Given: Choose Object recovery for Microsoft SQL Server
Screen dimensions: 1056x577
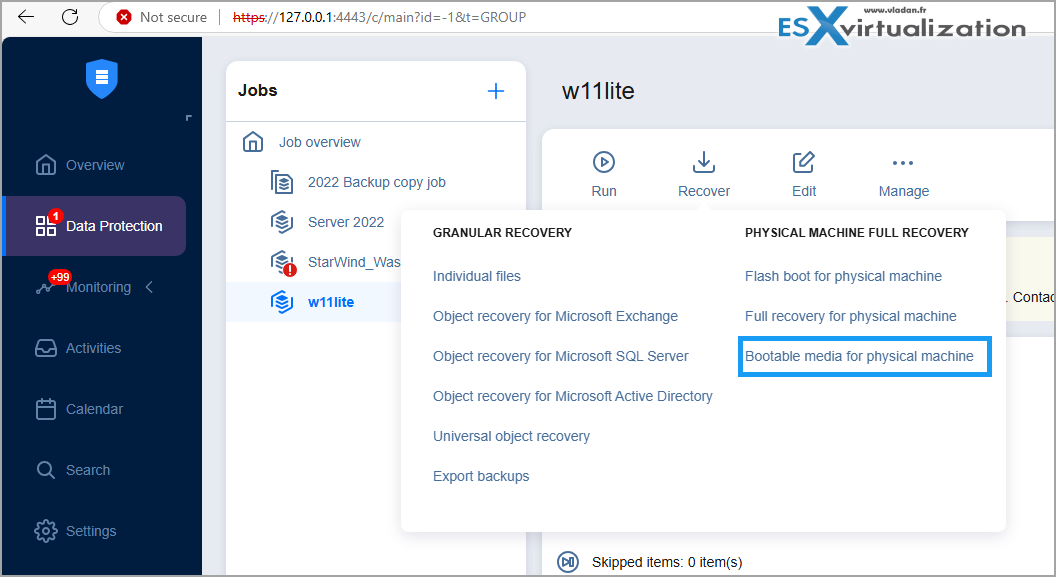Looking at the screenshot, I should coord(561,356).
